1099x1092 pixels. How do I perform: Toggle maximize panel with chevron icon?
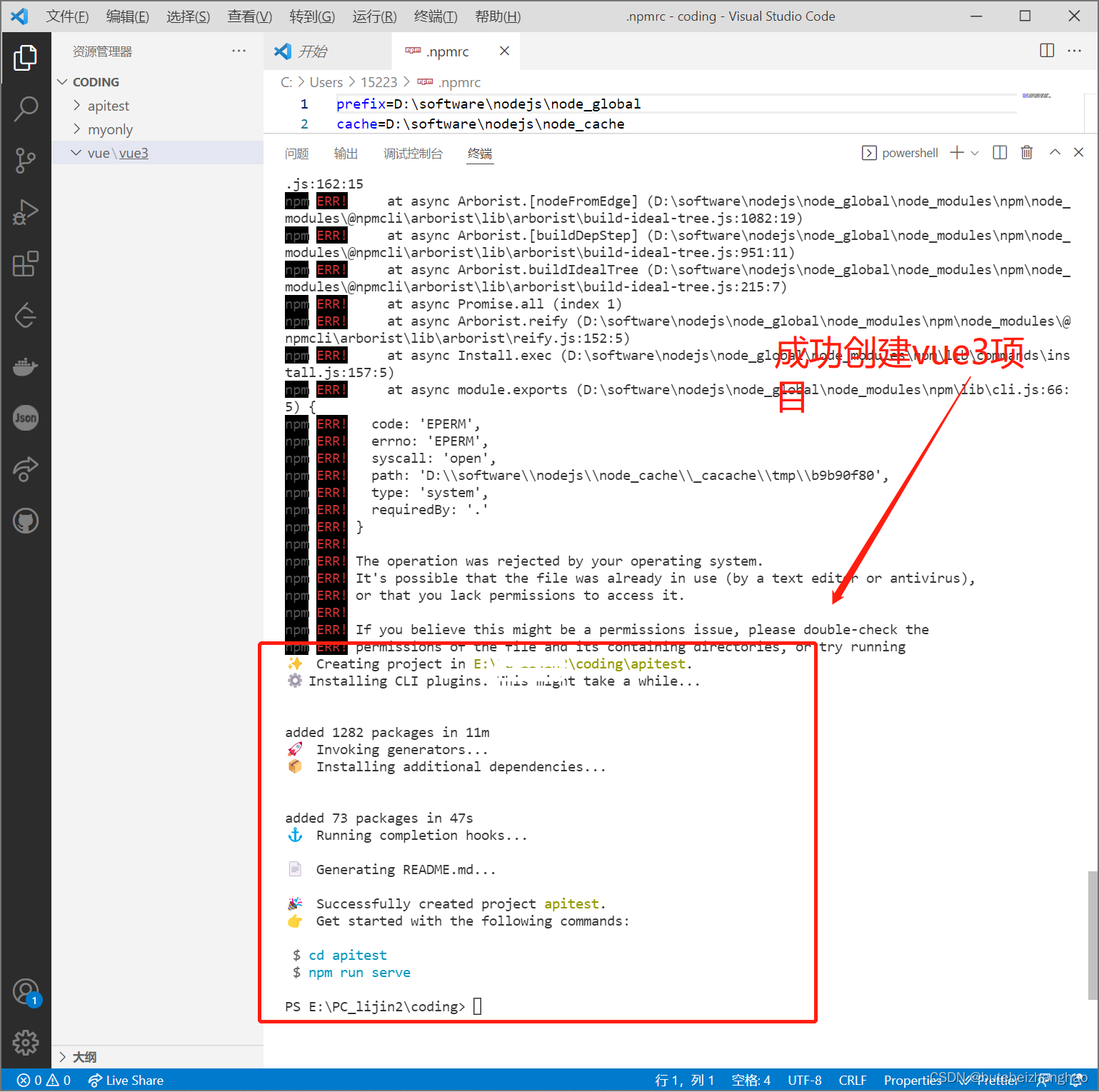click(x=1055, y=152)
